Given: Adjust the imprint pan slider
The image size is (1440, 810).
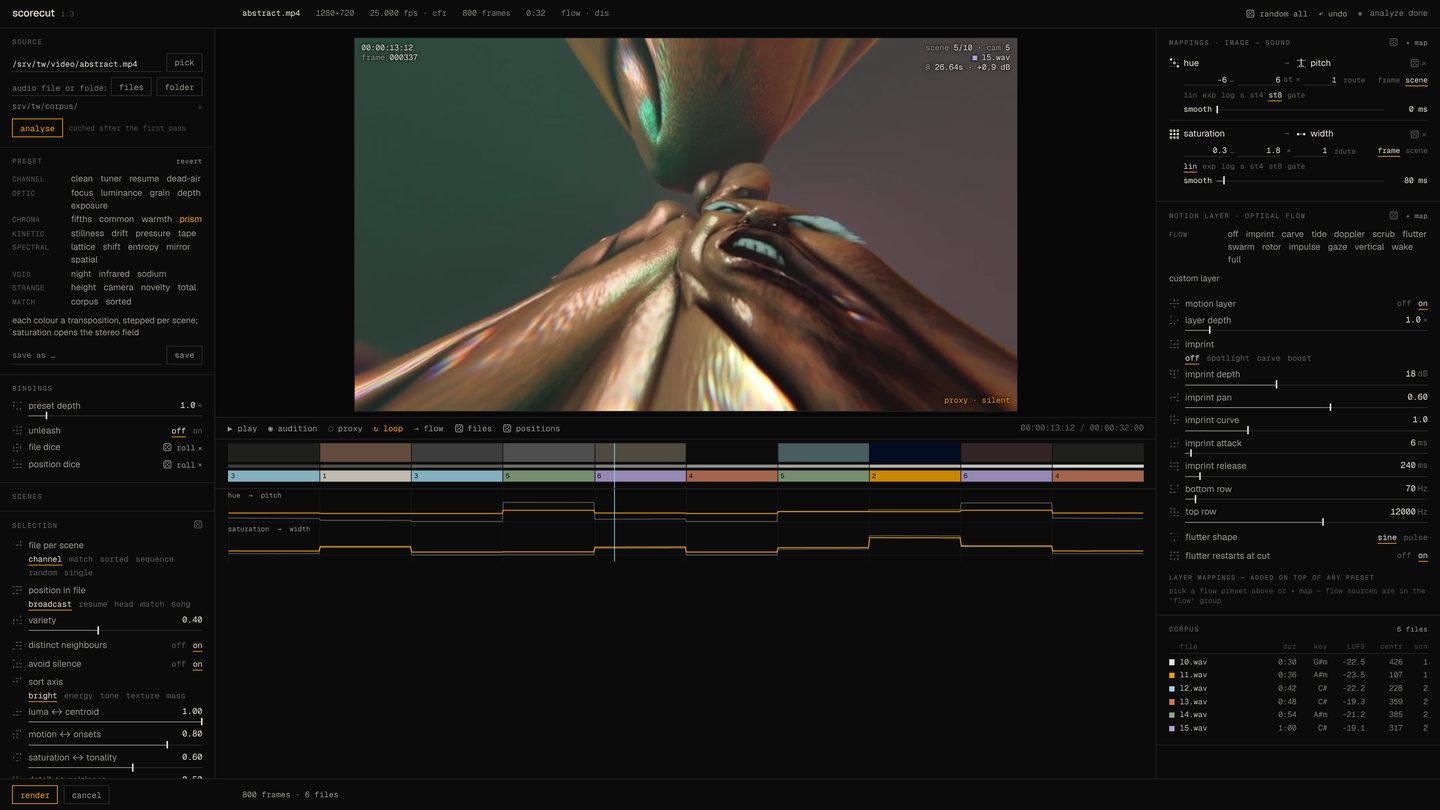Looking at the screenshot, I should [1306, 407].
